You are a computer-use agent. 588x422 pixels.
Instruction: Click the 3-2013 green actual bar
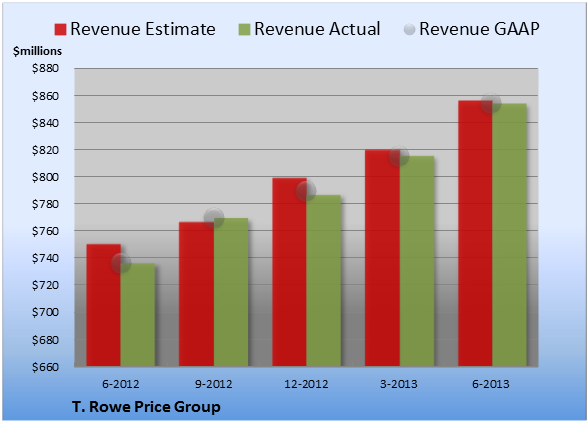(x=417, y=261)
